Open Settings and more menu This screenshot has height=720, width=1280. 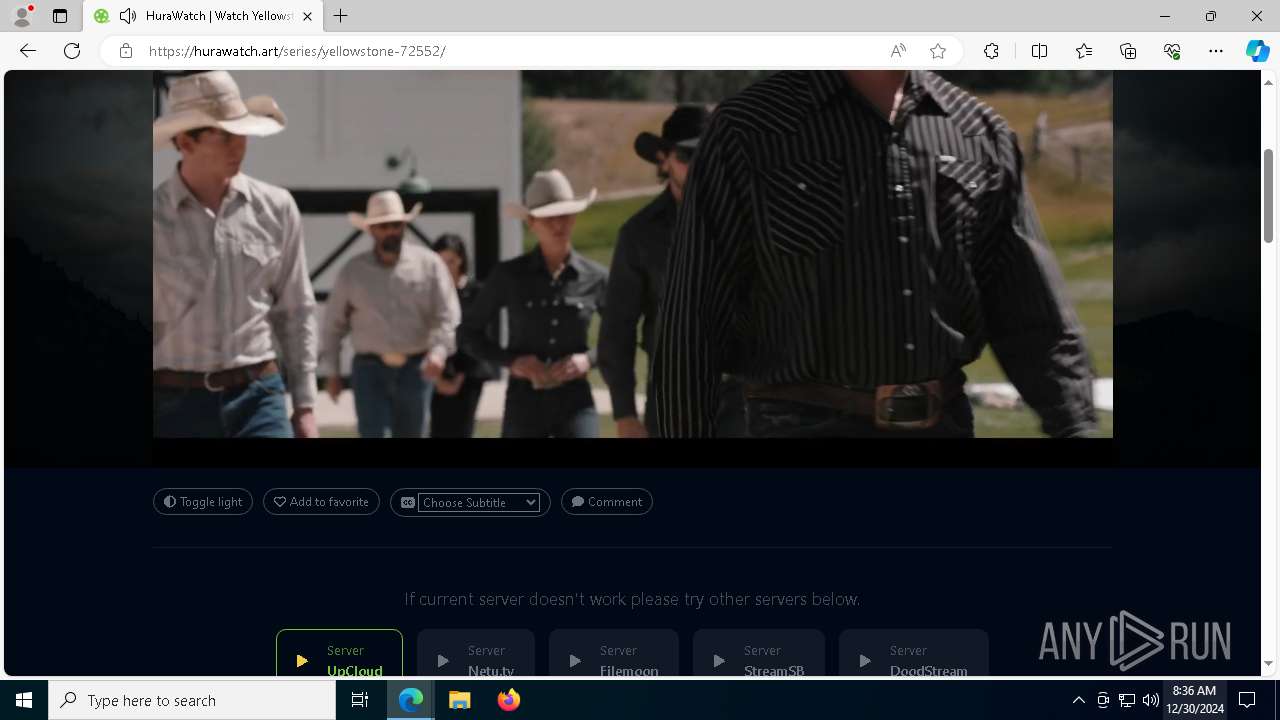click(x=1216, y=51)
